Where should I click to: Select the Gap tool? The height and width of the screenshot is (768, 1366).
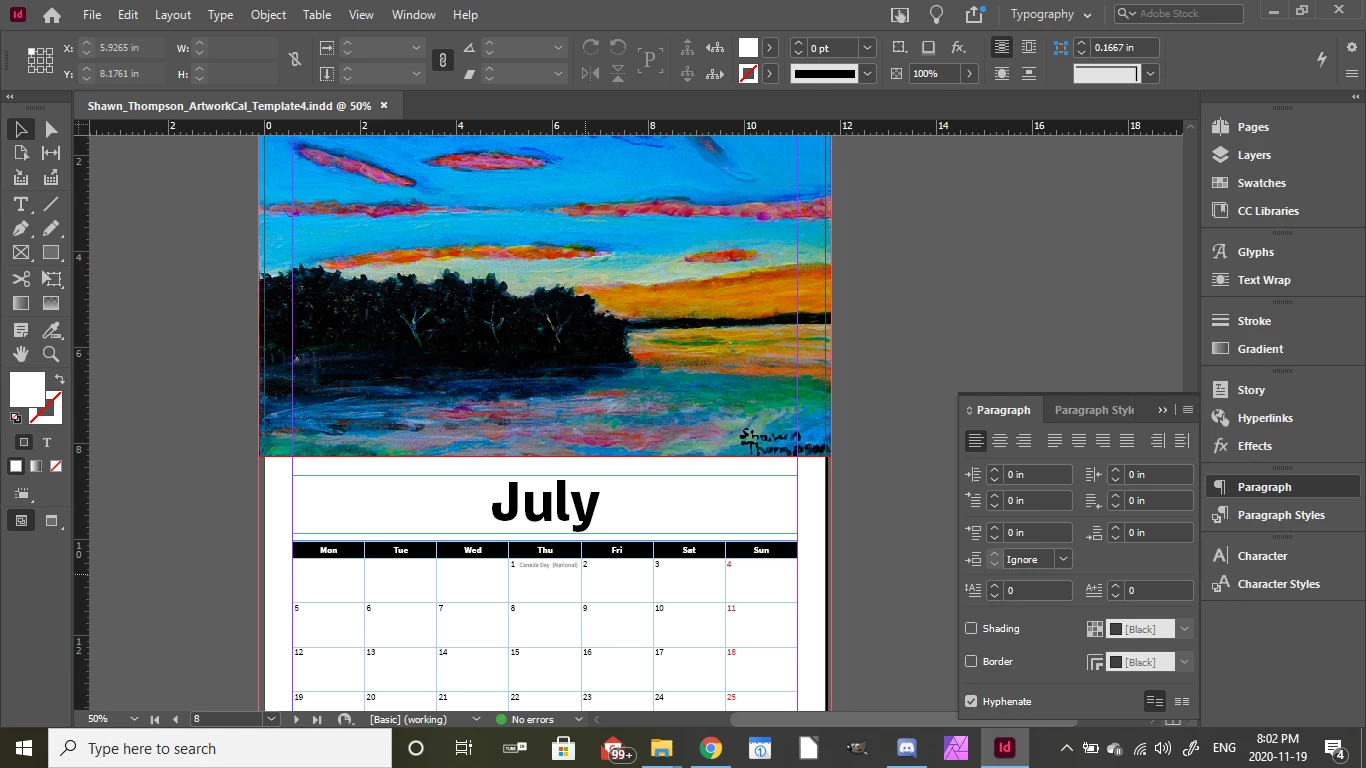(51, 153)
